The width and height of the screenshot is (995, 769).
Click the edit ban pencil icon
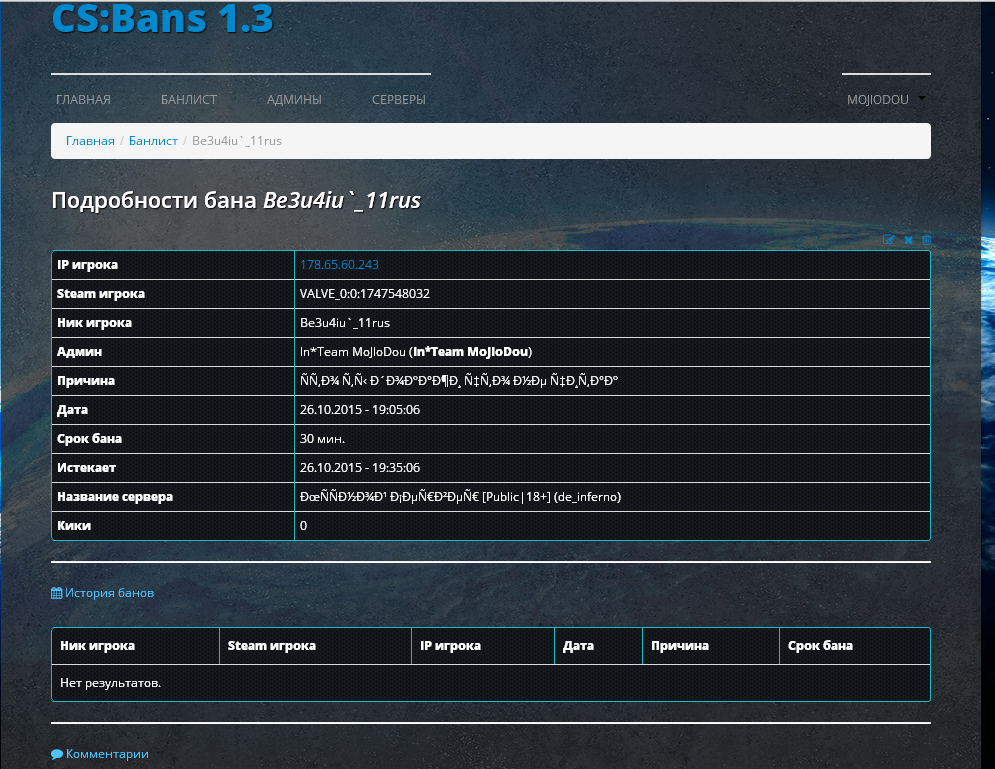(x=888, y=240)
